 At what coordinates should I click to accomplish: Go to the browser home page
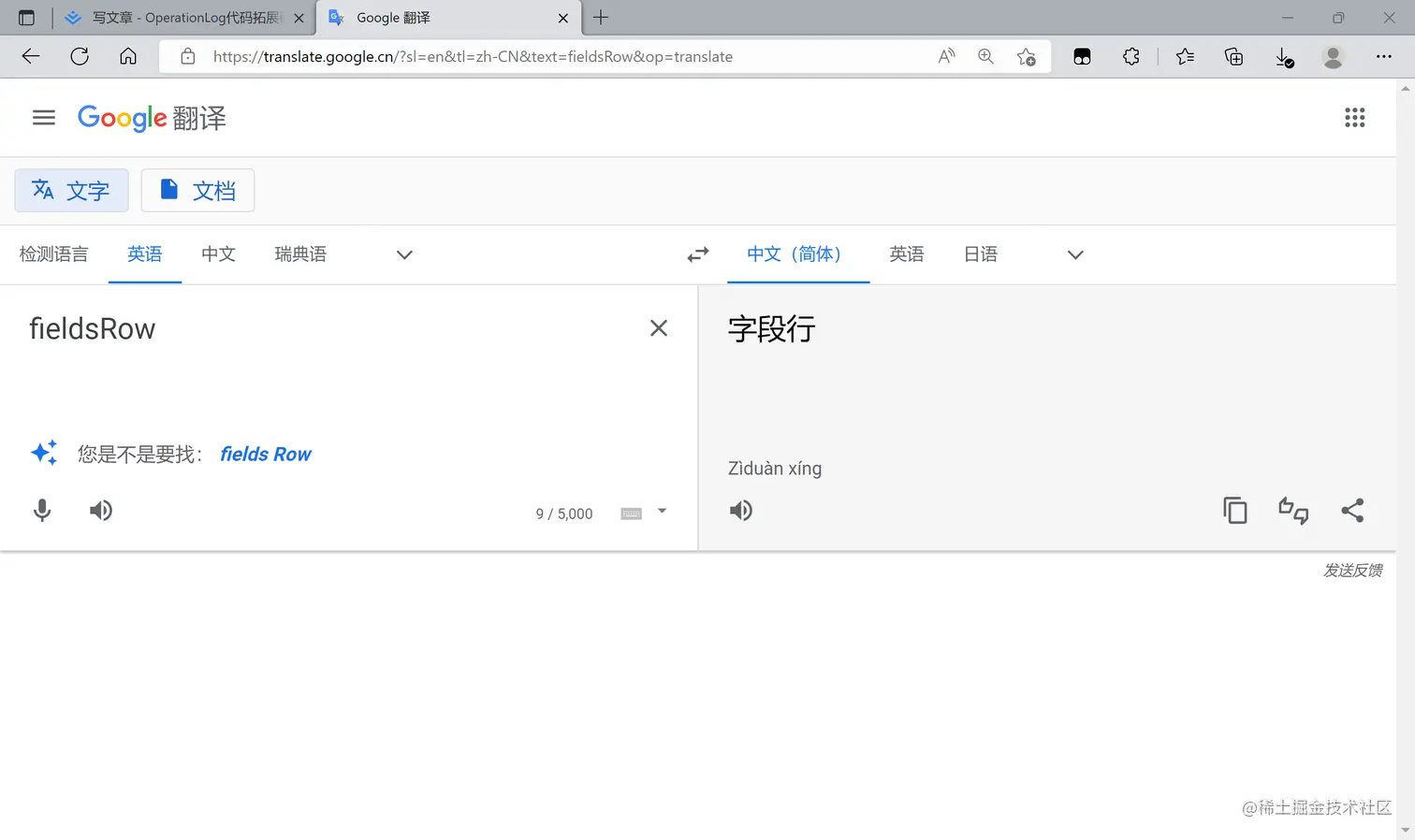pos(128,56)
